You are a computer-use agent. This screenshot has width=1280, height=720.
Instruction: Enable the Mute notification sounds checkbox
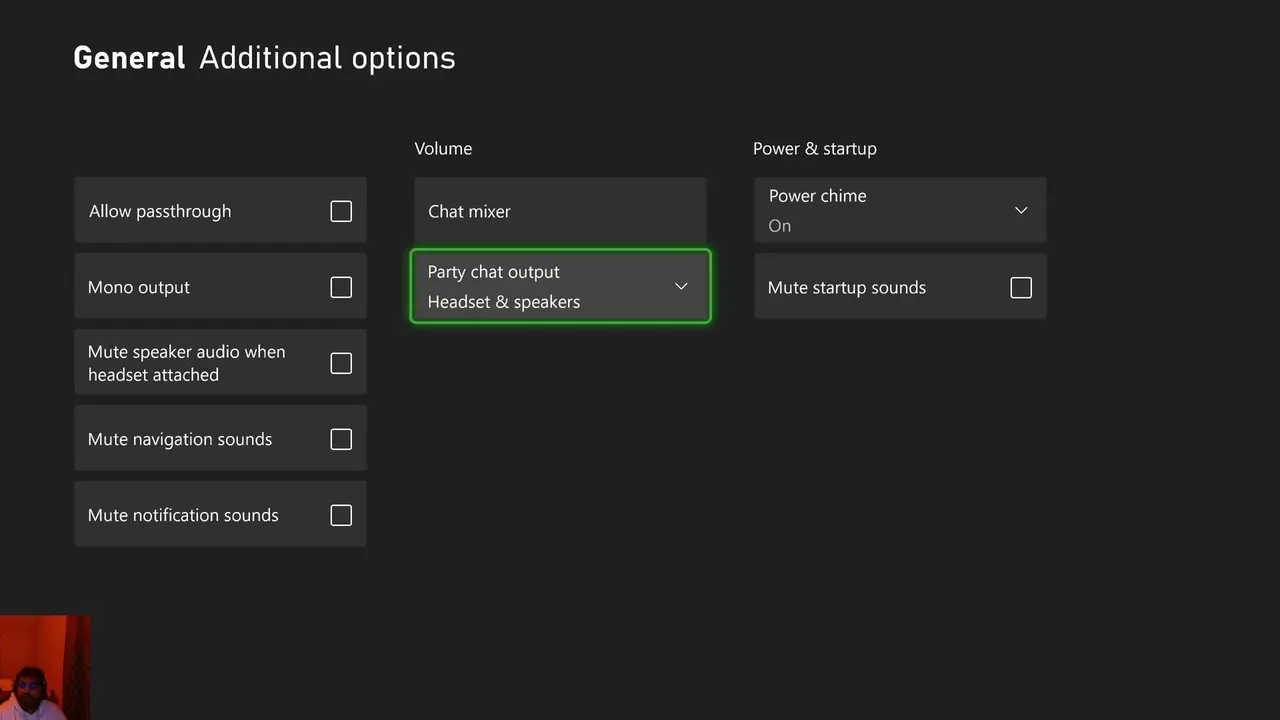point(341,515)
